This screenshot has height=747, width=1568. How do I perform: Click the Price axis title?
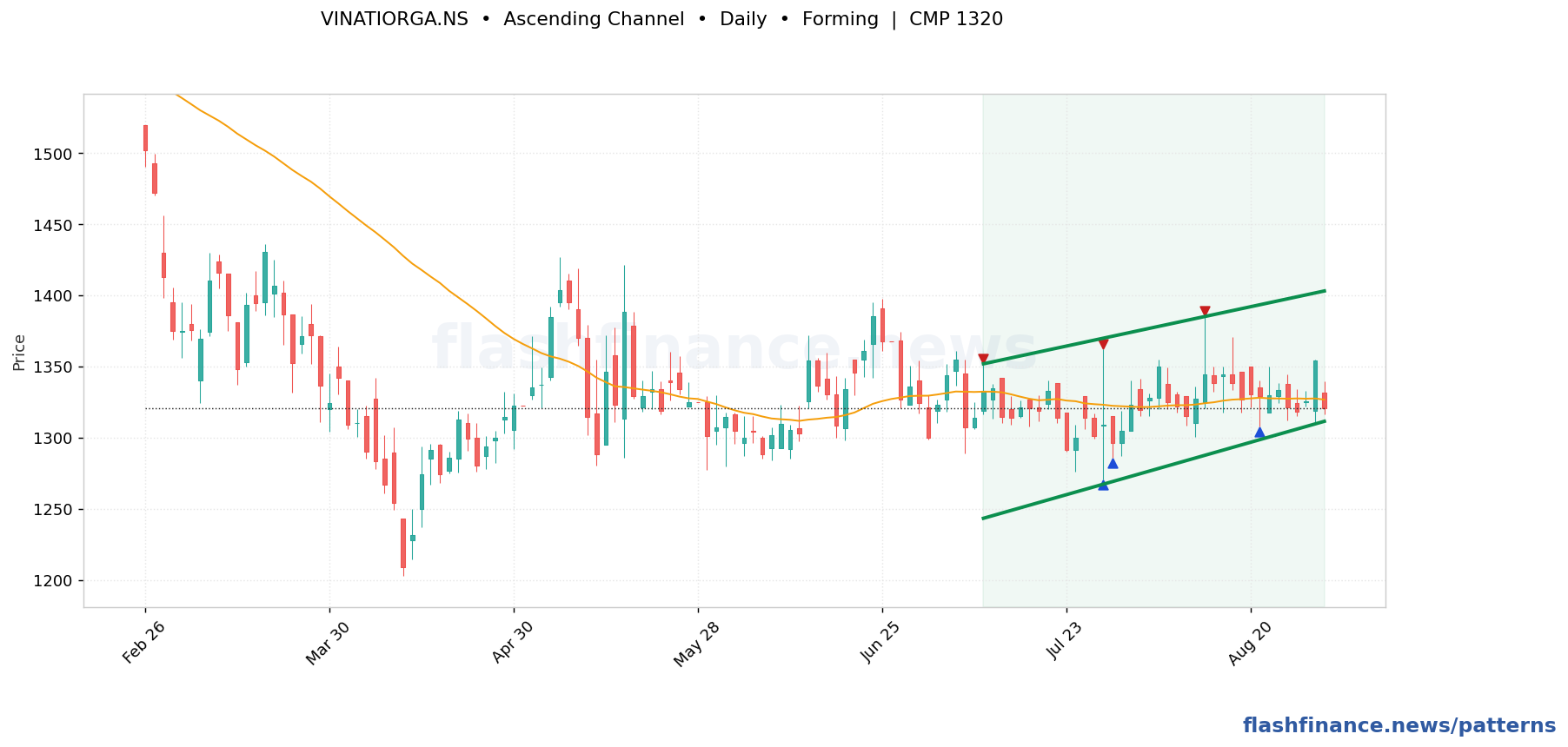(19, 353)
